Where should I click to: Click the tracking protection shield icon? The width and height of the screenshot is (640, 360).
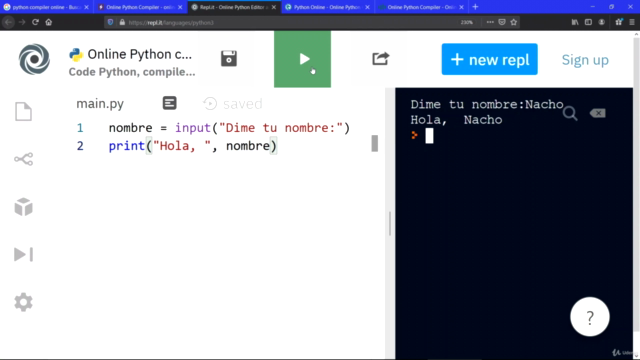pyautogui.click(x=110, y=22)
